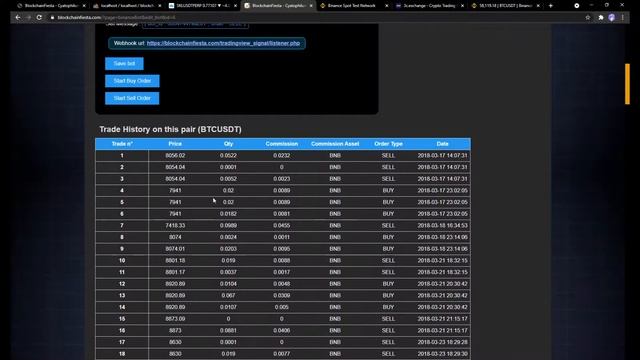Close the Binance Spot Test Network tab
This screenshot has height=360, width=640.
387,6
